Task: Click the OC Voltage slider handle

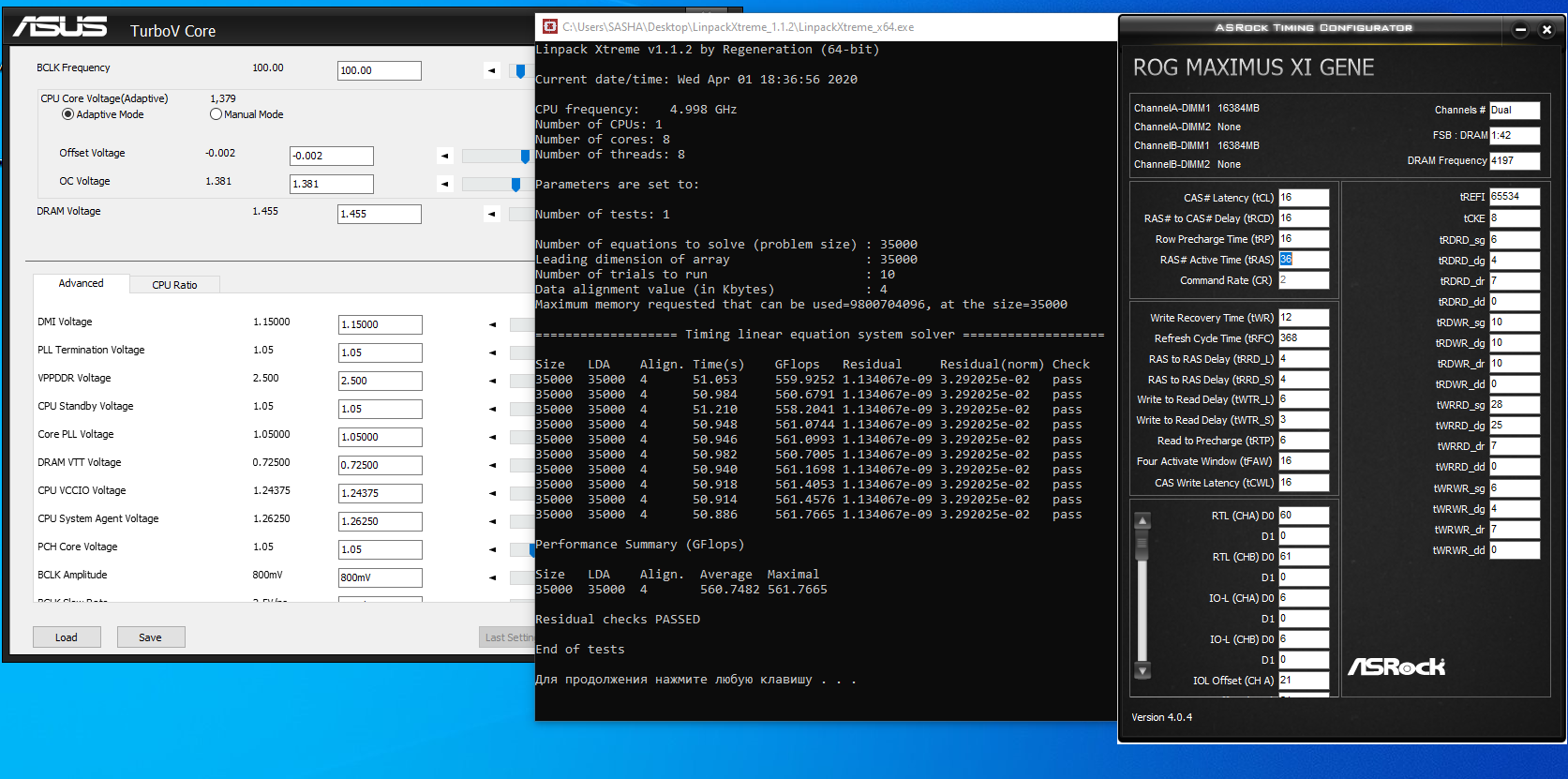Action: [x=515, y=184]
